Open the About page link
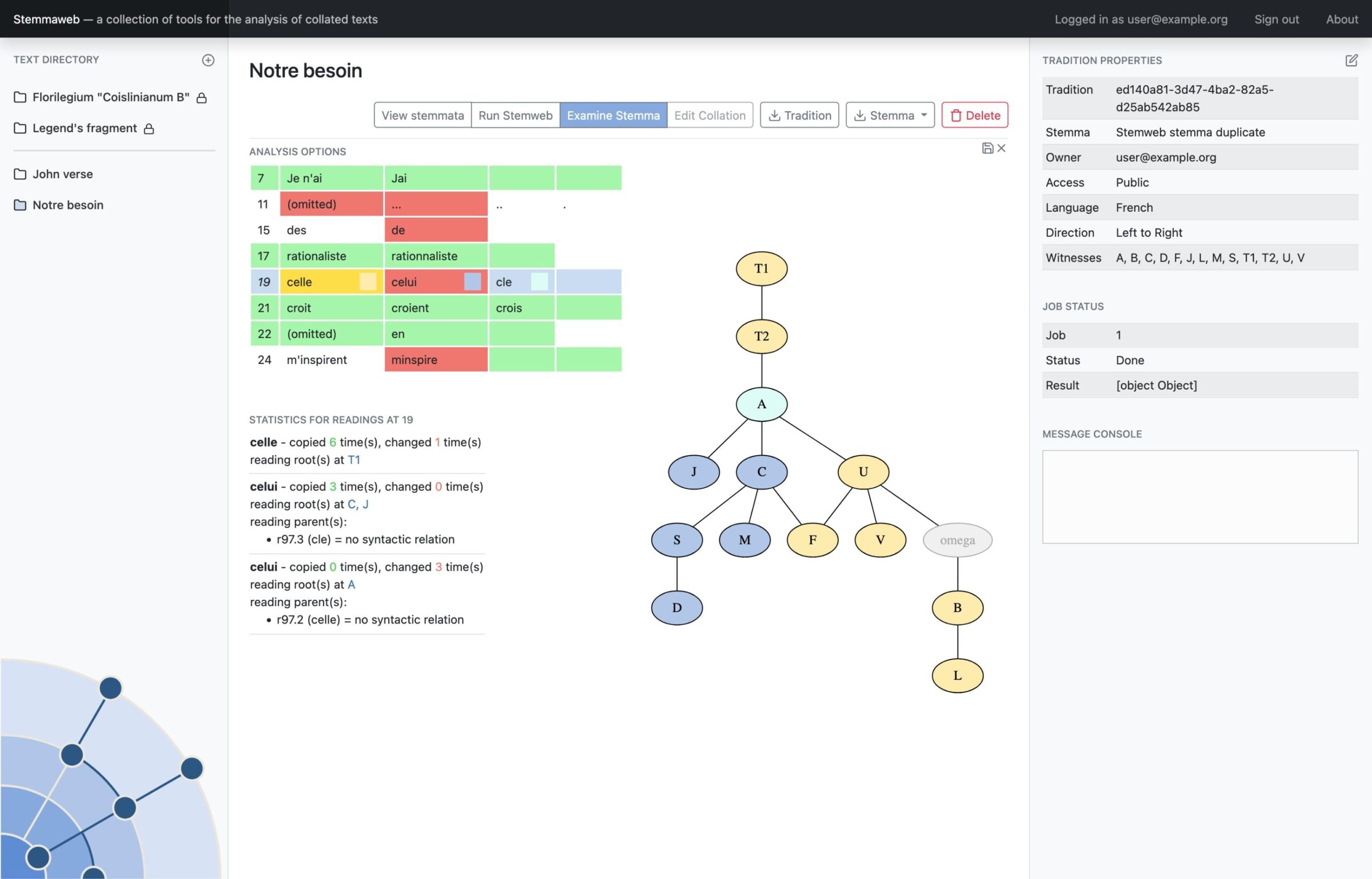 (x=1342, y=19)
